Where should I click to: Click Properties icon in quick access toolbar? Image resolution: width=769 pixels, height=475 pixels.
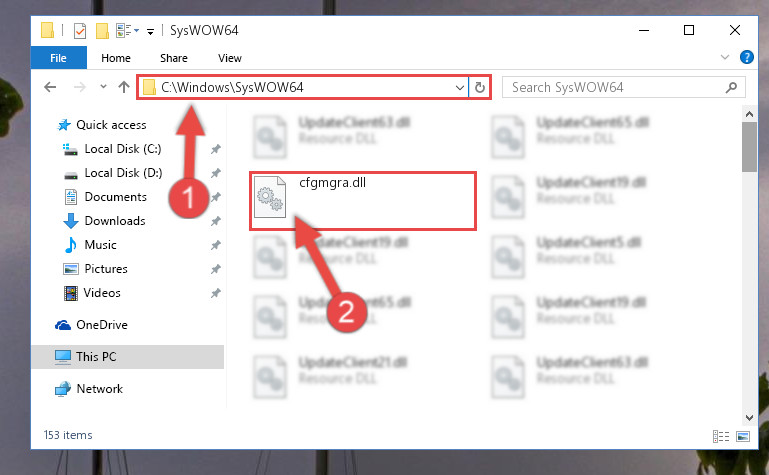click(79, 30)
